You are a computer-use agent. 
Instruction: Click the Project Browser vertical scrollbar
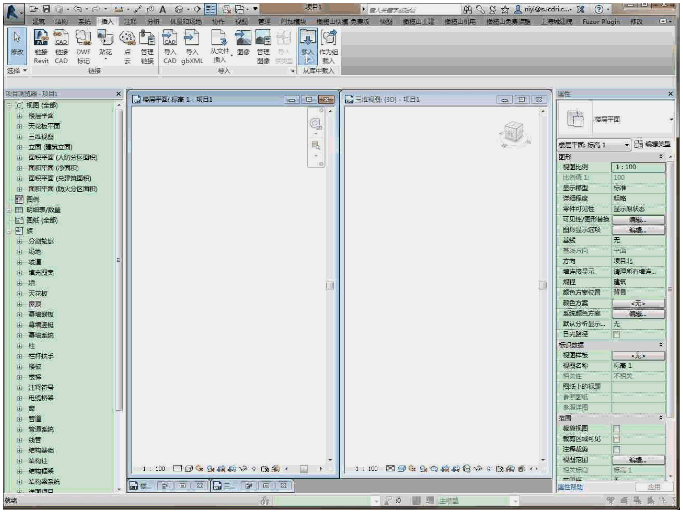[118, 260]
